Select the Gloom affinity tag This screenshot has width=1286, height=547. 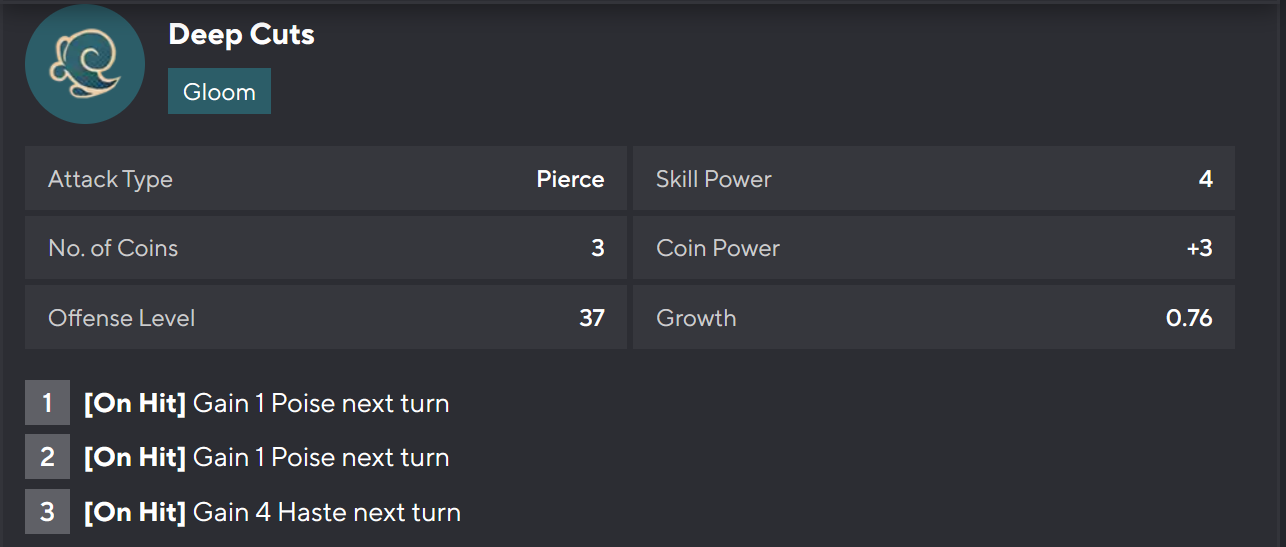coord(219,91)
